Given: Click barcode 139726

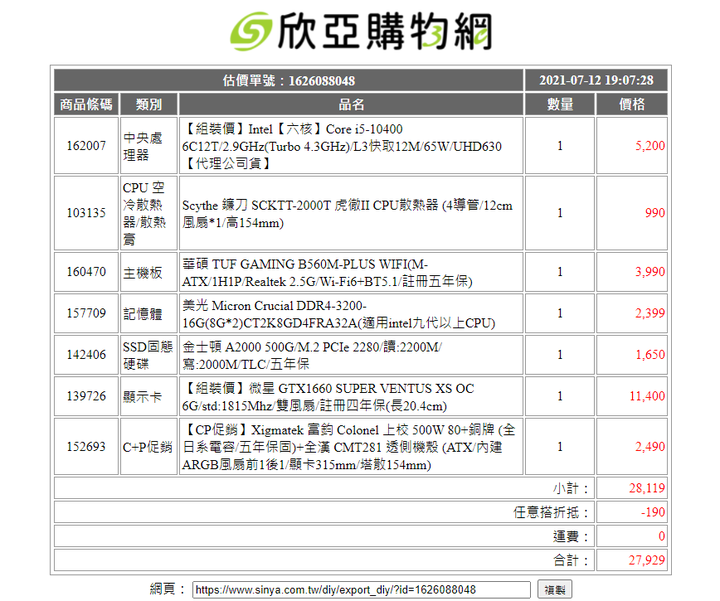Looking at the screenshot, I should pyautogui.click(x=86, y=396).
